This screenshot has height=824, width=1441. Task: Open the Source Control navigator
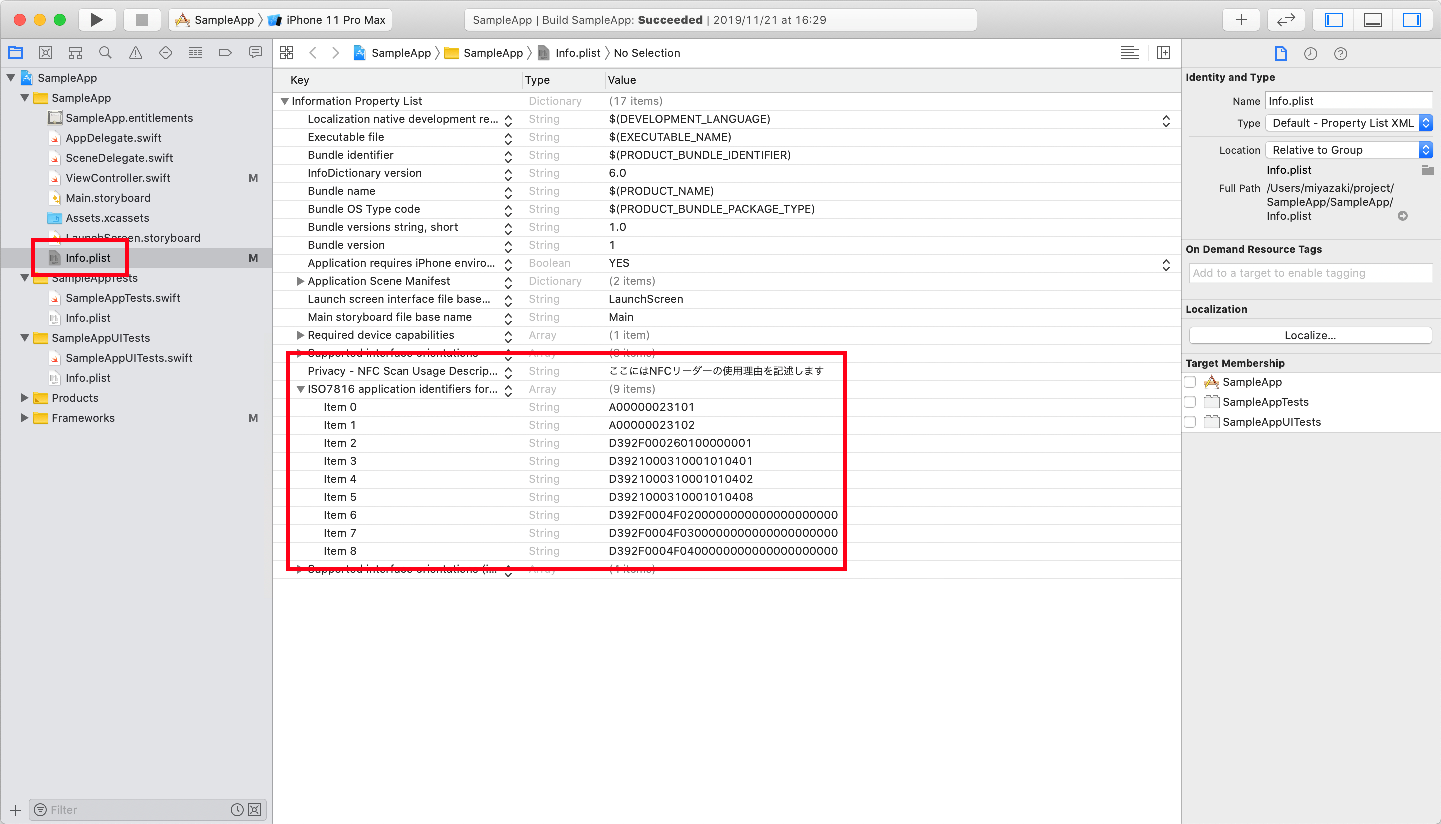coord(45,52)
